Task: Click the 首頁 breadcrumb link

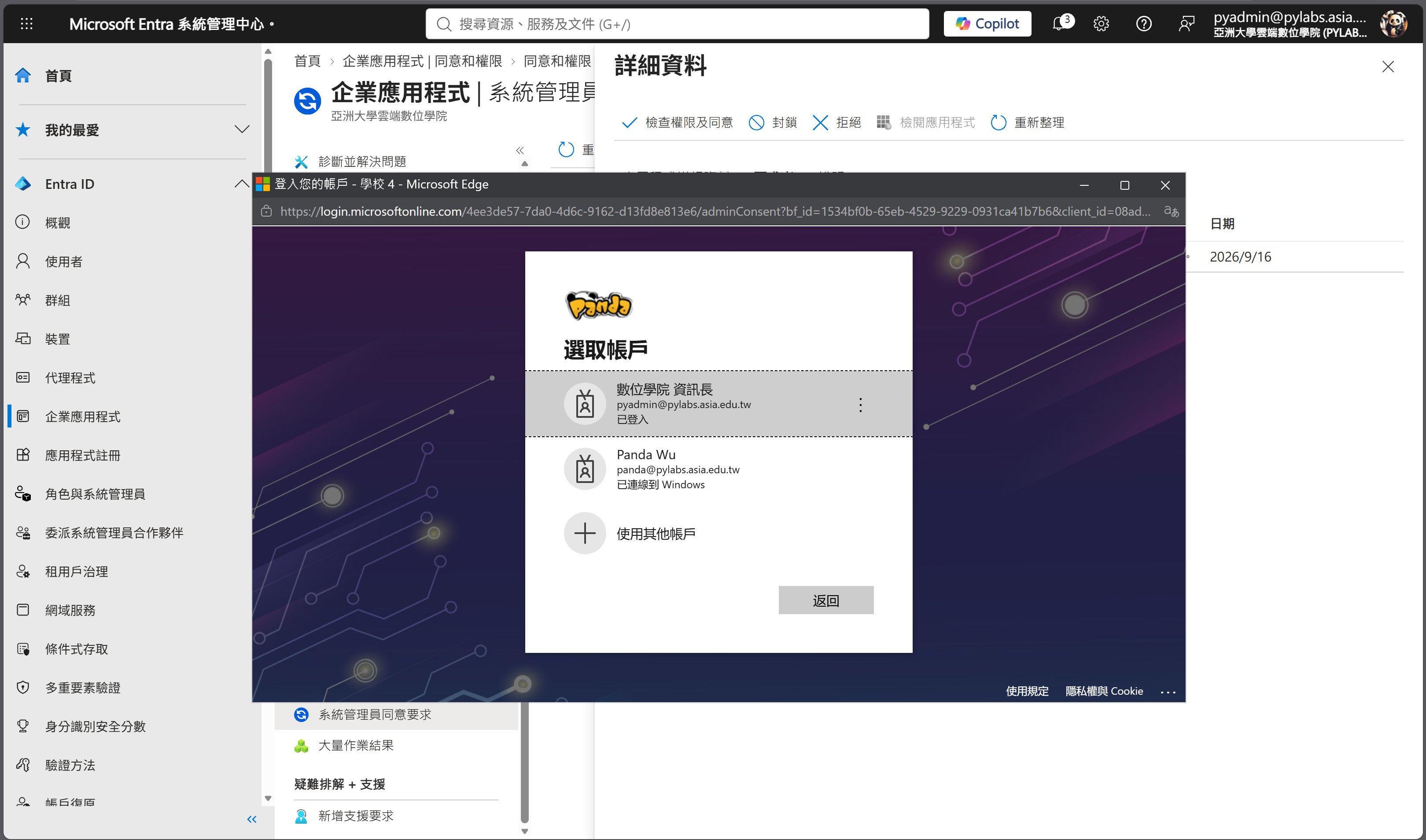Action: click(307, 61)
